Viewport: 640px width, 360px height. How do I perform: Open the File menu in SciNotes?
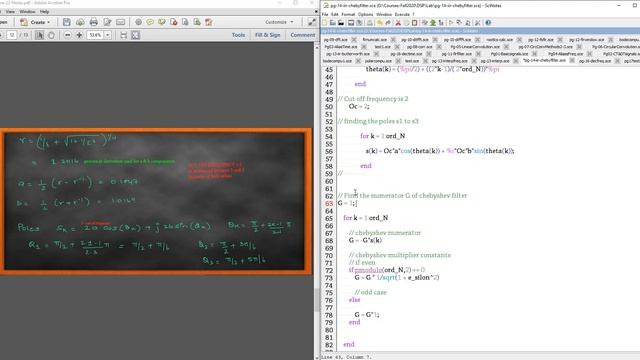[x=325, y=14]
